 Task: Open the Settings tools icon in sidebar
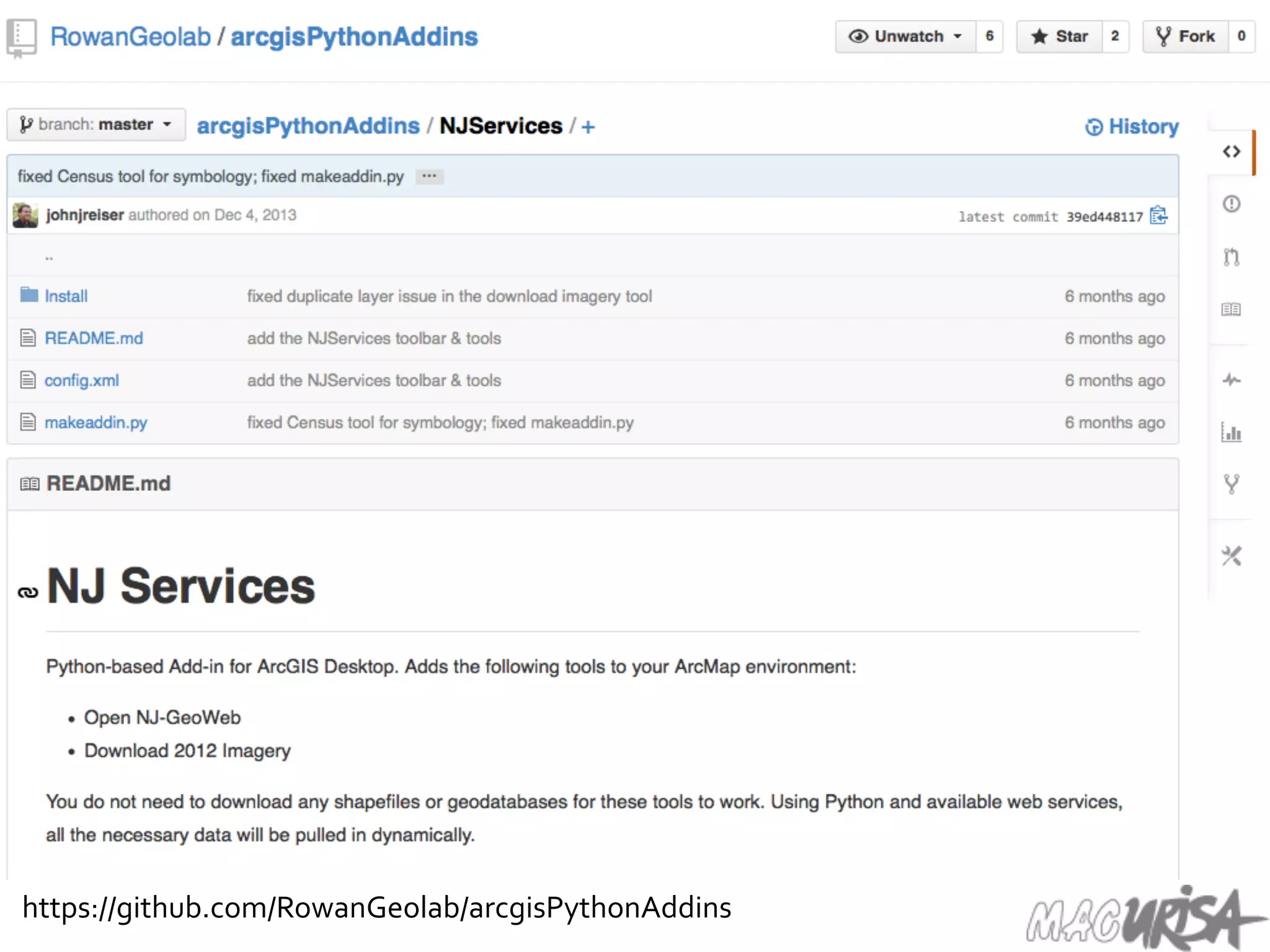1231,555
